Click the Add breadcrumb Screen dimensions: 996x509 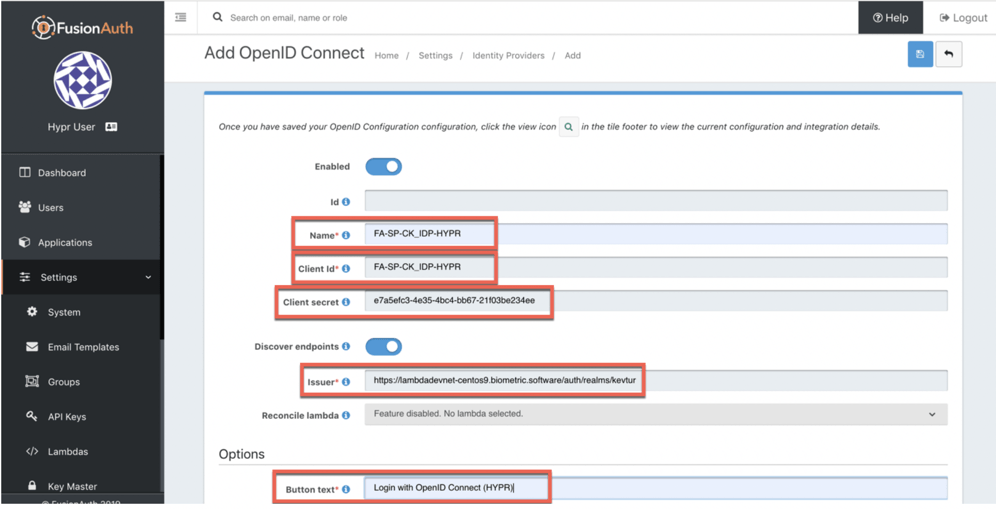pos(573,55)
